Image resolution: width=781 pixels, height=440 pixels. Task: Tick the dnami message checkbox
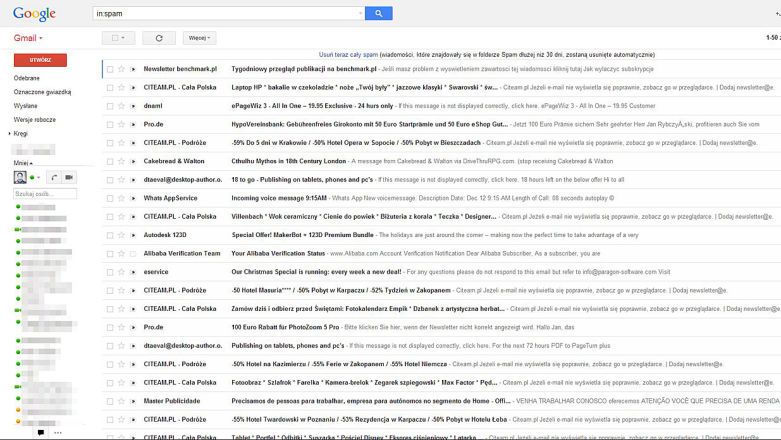pos(110,106)
